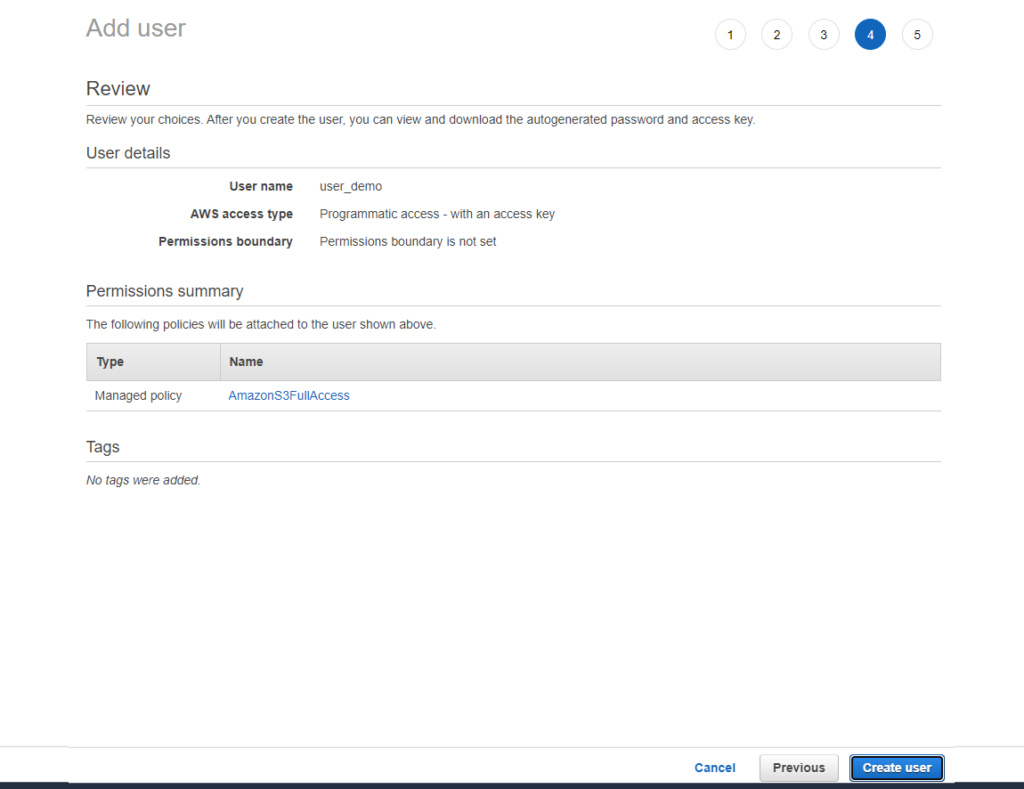Click the Permissions summary heading
The image size is (1024, 789).
tap(164, 291)
